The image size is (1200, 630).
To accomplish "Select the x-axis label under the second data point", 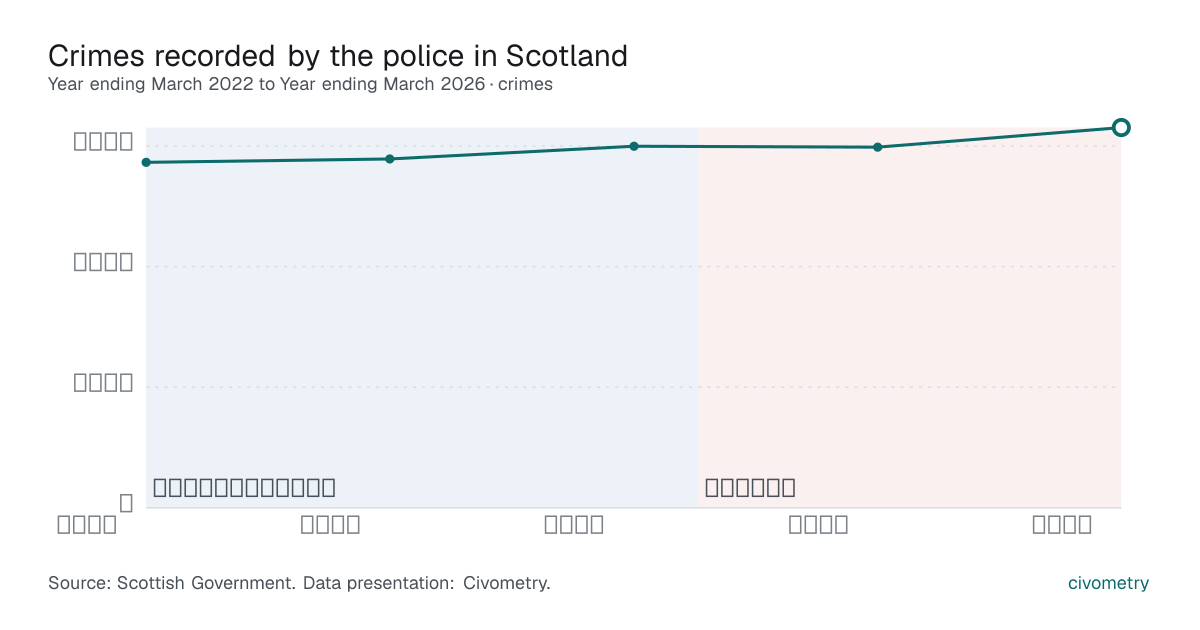I will [x=330, y=524].
